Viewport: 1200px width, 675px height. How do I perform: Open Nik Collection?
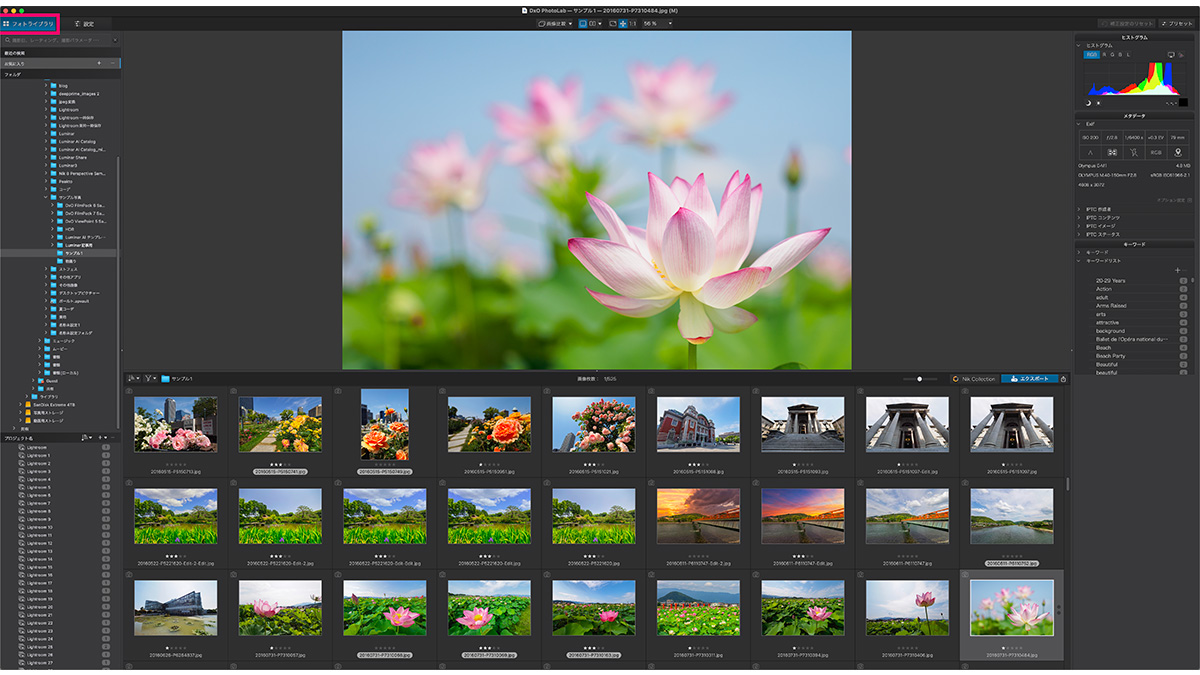975,379
